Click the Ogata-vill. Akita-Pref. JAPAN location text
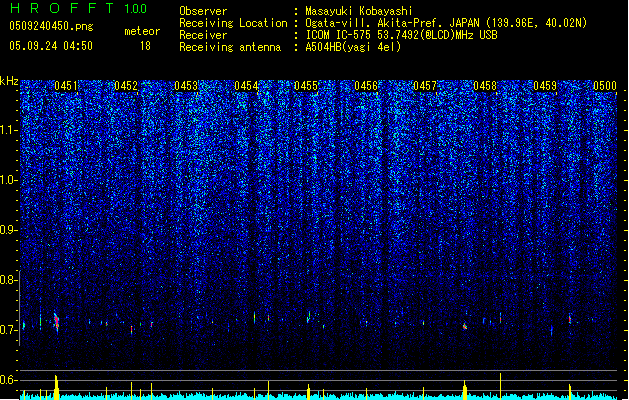This screenshot has height=400, width=629. pyautogui.click(x=446, y=23)
